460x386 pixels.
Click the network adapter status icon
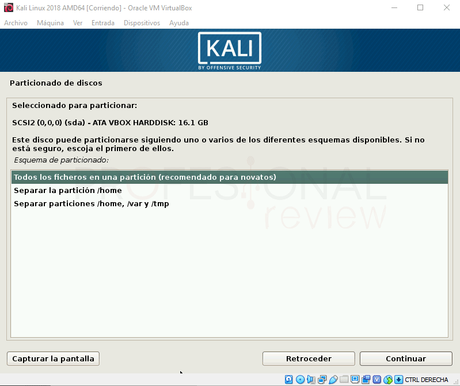click(x=322, y=379)
